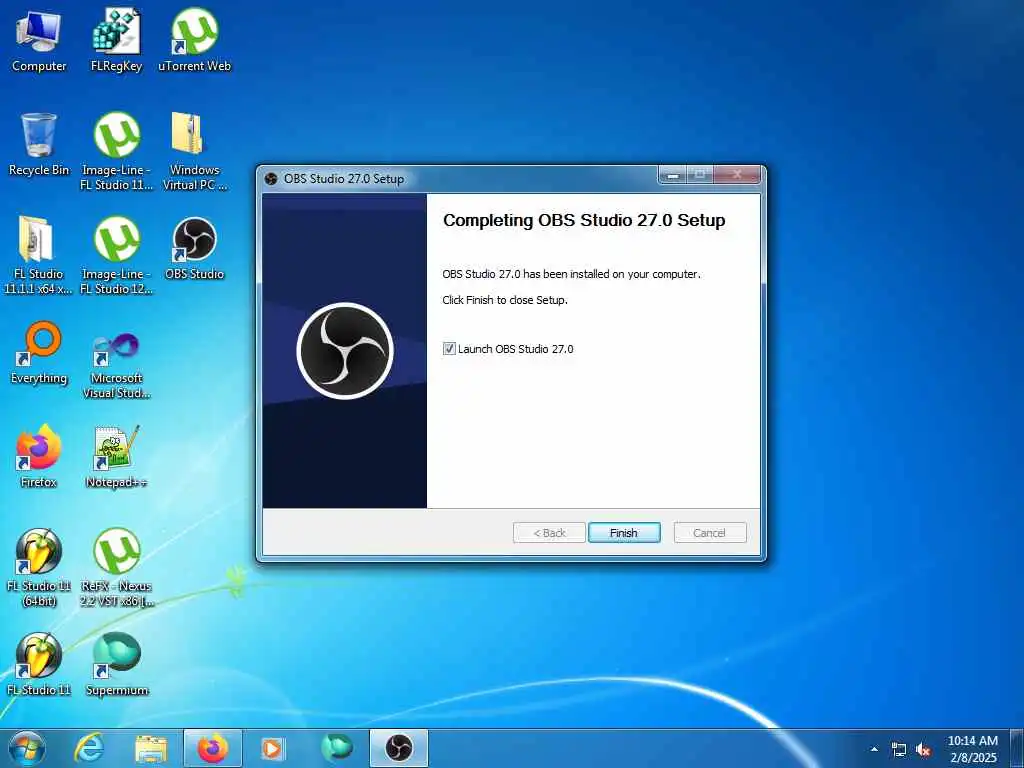1024x768 pixels.
Task: Minimize the OBS Studio Setup window
Action: coord(673,174)
